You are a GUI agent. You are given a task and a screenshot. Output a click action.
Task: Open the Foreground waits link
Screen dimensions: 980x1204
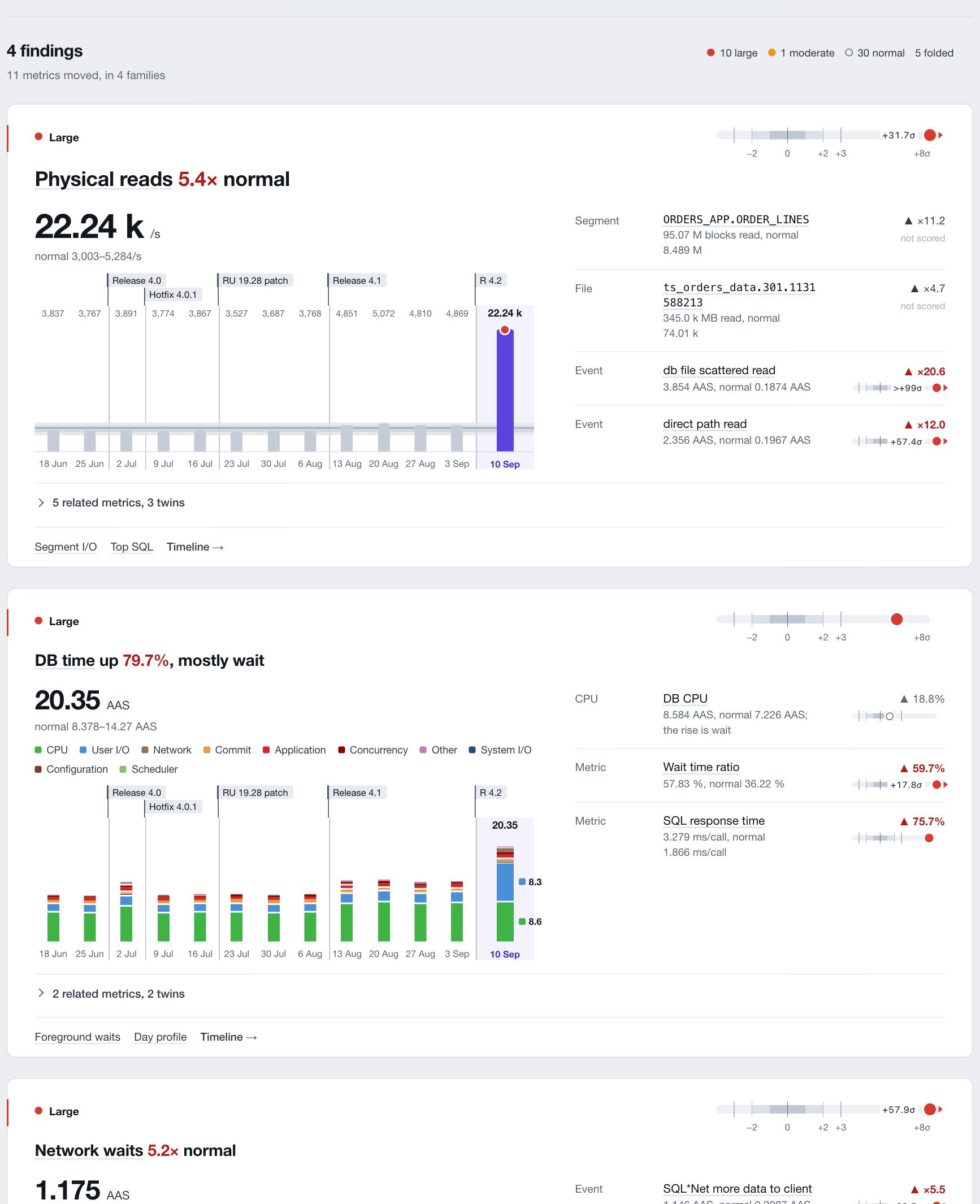[x=77, y=1037]
